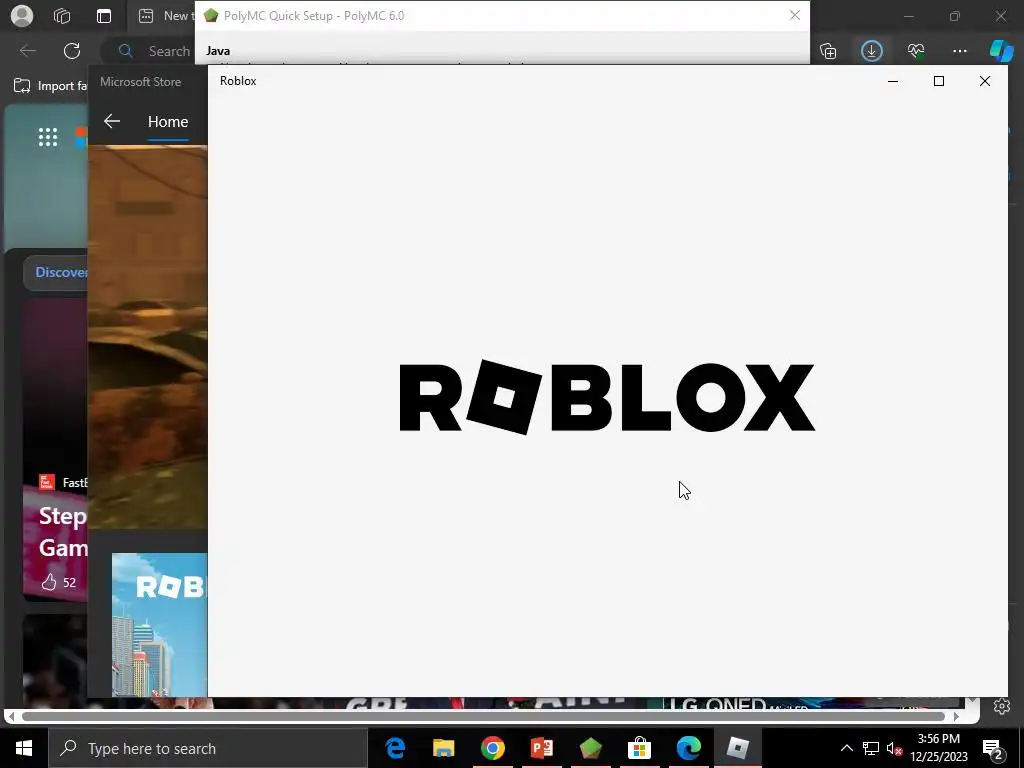The width and height of the screenshot is (1024, 768).
Task: Open the Edge Collections icon
Action: pyautogui.click(x=828, y=51)
